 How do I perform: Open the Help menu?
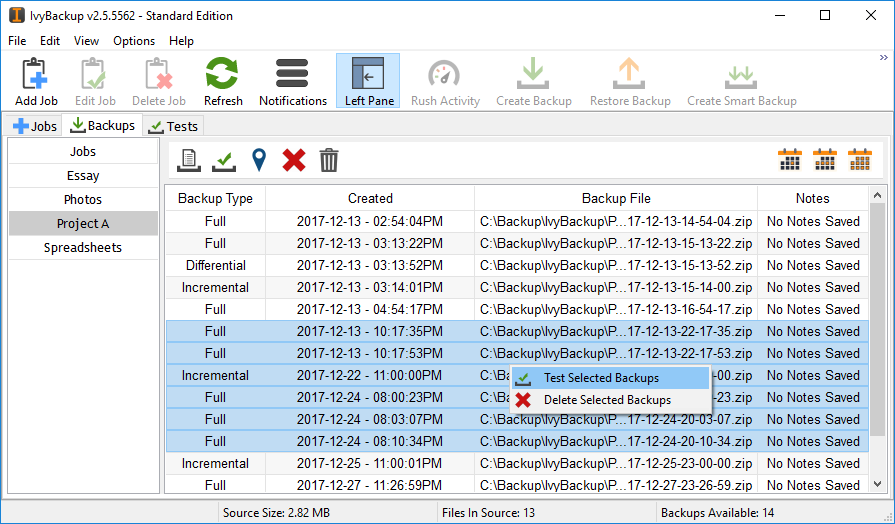point(182,41)
